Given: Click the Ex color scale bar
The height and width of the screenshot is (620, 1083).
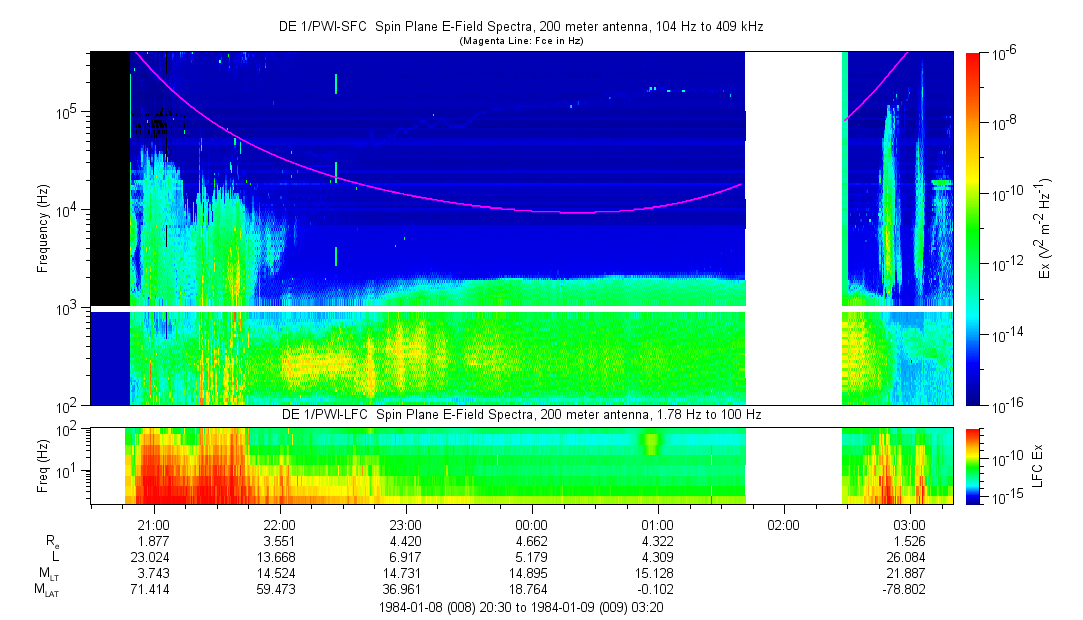Looking at the screenshot, I should pos(974,228).
